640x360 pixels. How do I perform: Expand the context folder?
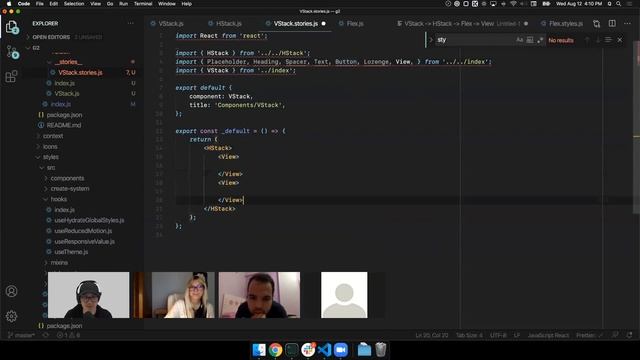click(x=53, y=136)
